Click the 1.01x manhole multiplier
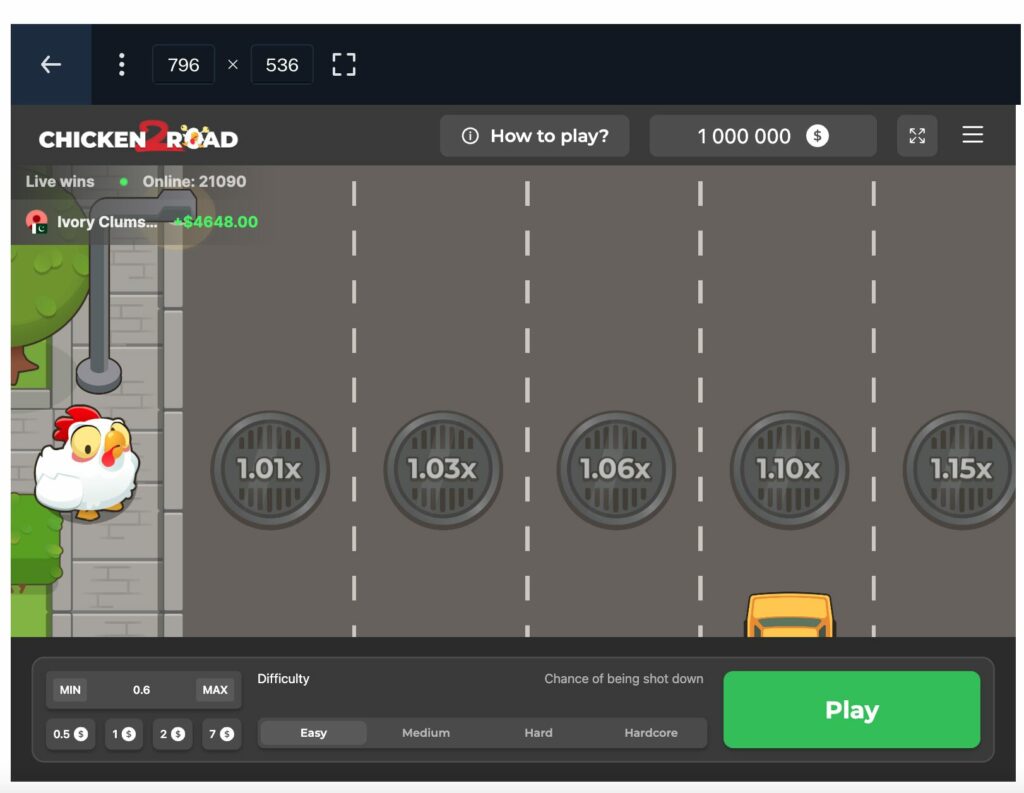This screenshot has height=793, width=1024. tap(270, 470)
